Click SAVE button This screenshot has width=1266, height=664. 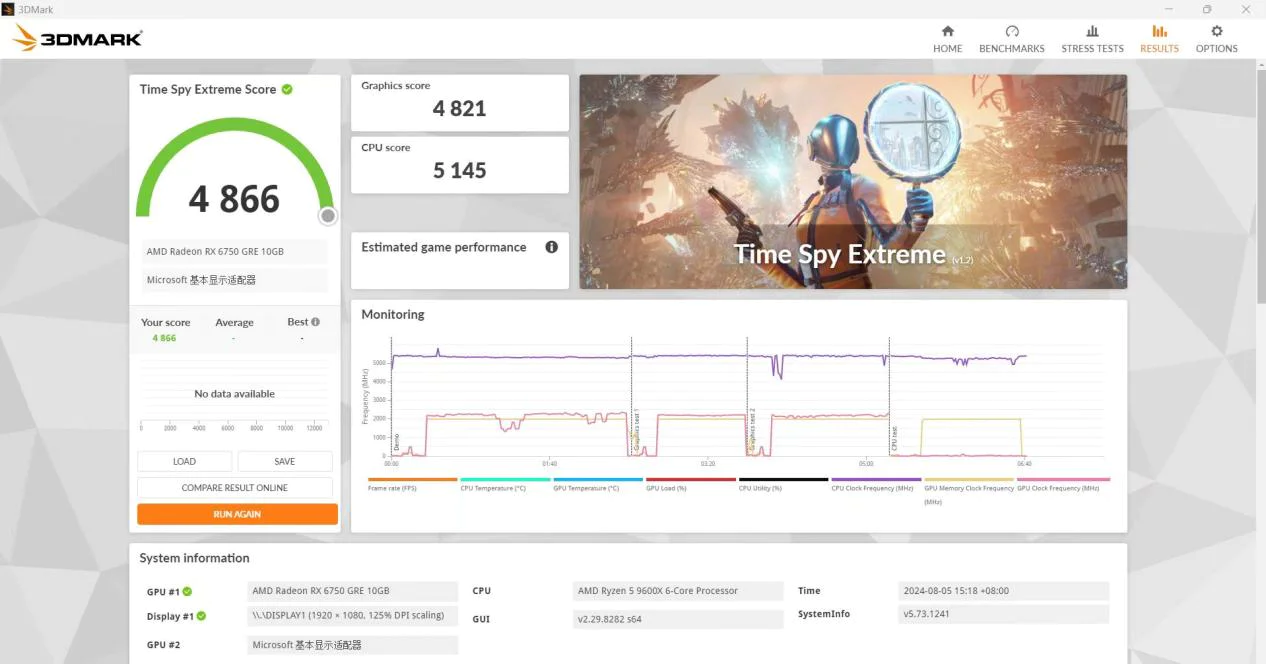(285, 461)
